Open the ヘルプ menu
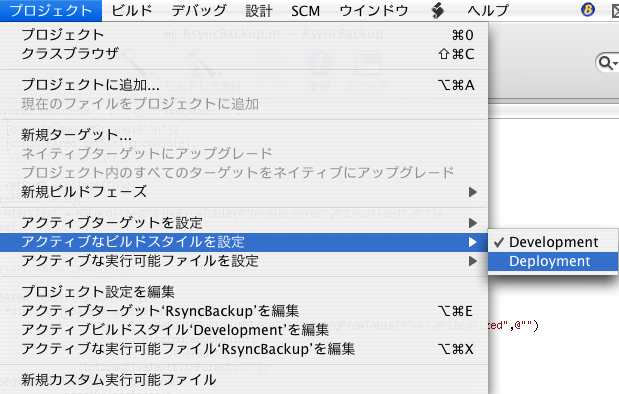The width and height of the screenshot is (619, 394). pos(488,10)
